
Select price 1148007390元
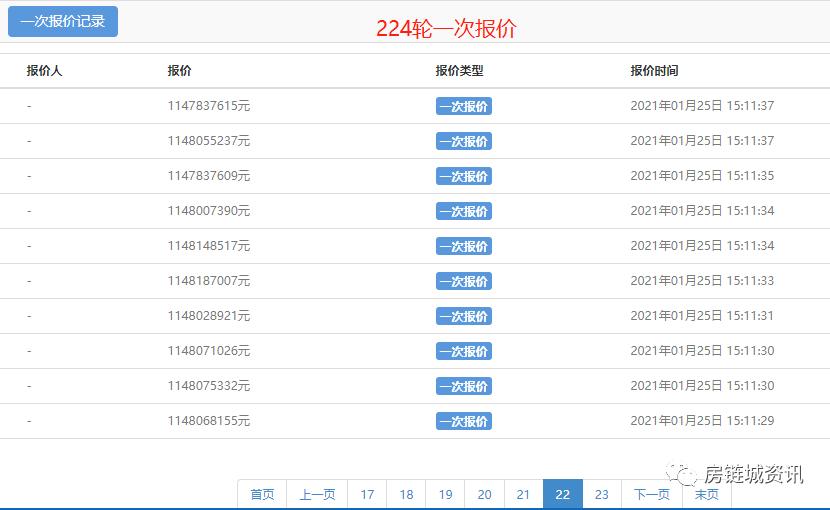click(x=209, y=211)
